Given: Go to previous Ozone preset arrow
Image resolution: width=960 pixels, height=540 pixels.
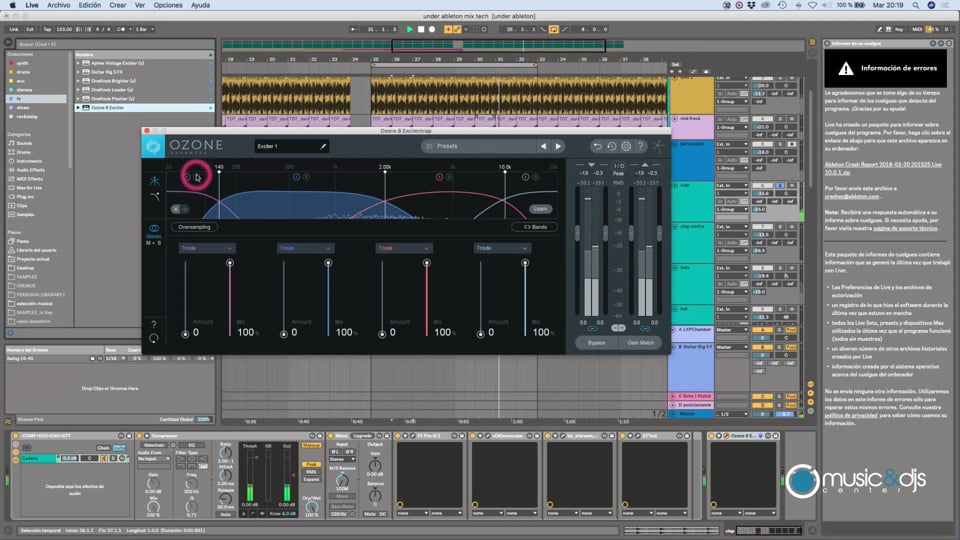Looking at the screenshot, I should tap(543, 146).
